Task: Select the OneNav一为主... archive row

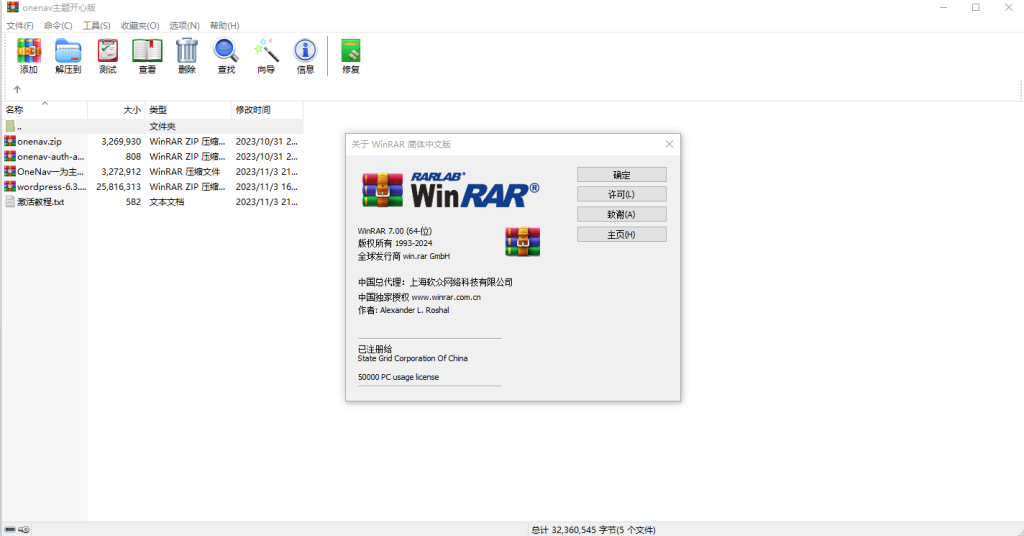Action: coord(152,172)
